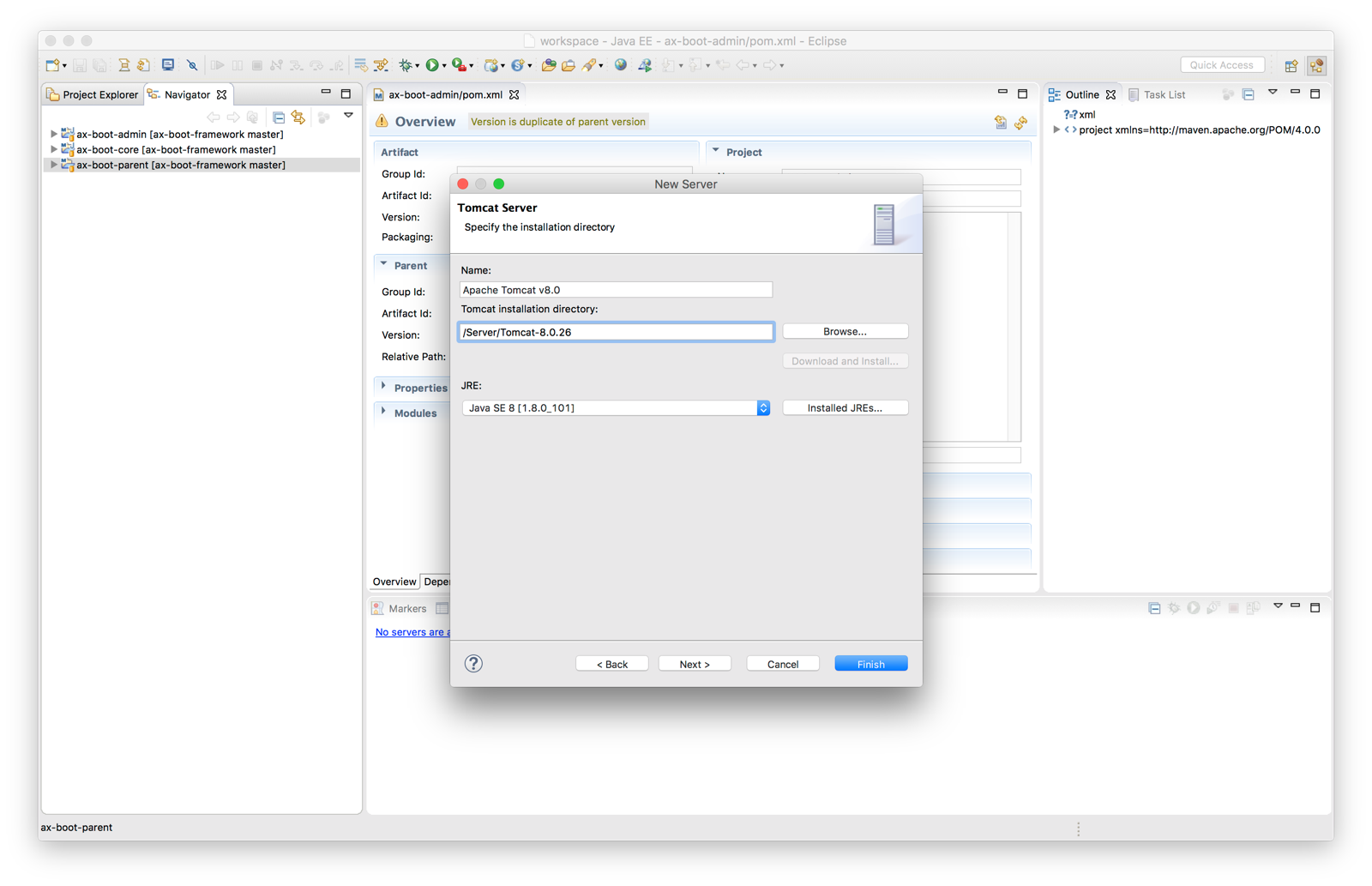1372x886 pixels.
Task: Open the Markers tab
Action: (399, 608)
